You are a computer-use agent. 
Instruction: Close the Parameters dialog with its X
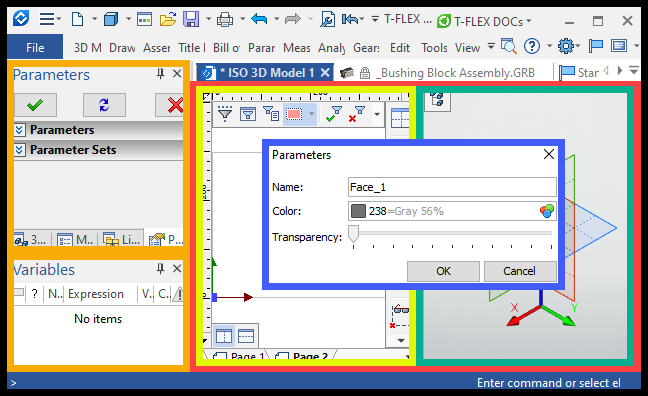pos(549,154)
